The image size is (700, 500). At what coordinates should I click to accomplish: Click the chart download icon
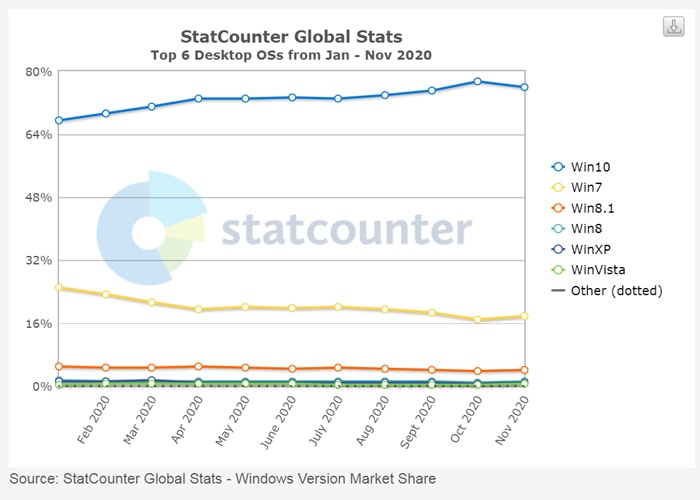tap(672, 27)
